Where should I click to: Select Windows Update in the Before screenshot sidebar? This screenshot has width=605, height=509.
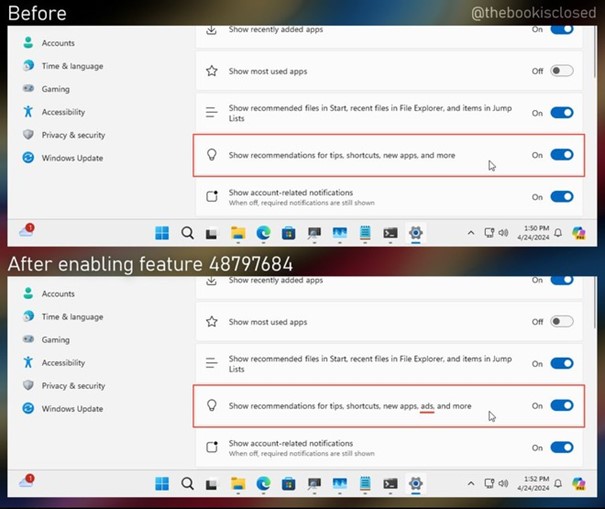63,158
